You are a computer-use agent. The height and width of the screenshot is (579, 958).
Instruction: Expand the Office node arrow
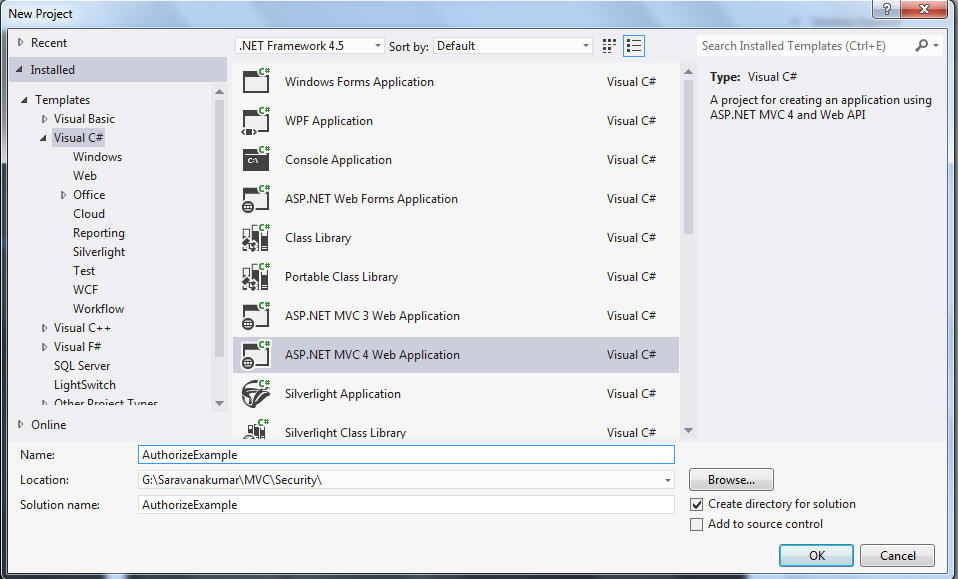(63, 195)
